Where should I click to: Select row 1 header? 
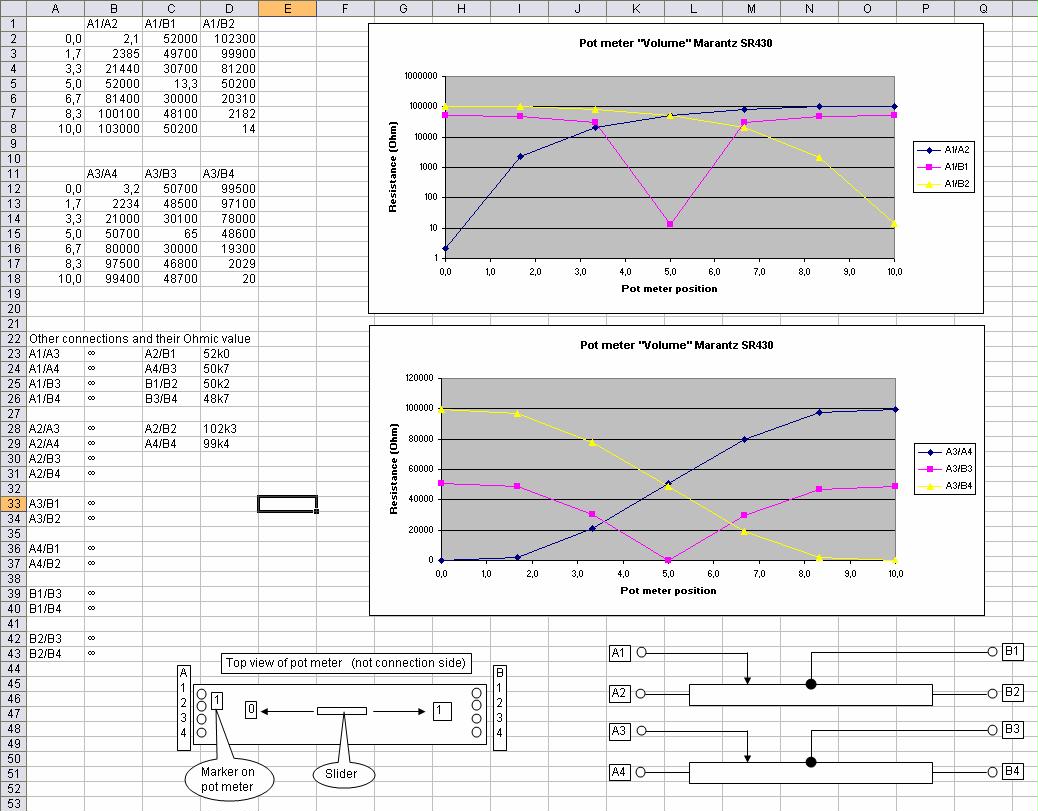tap(13, 24)
